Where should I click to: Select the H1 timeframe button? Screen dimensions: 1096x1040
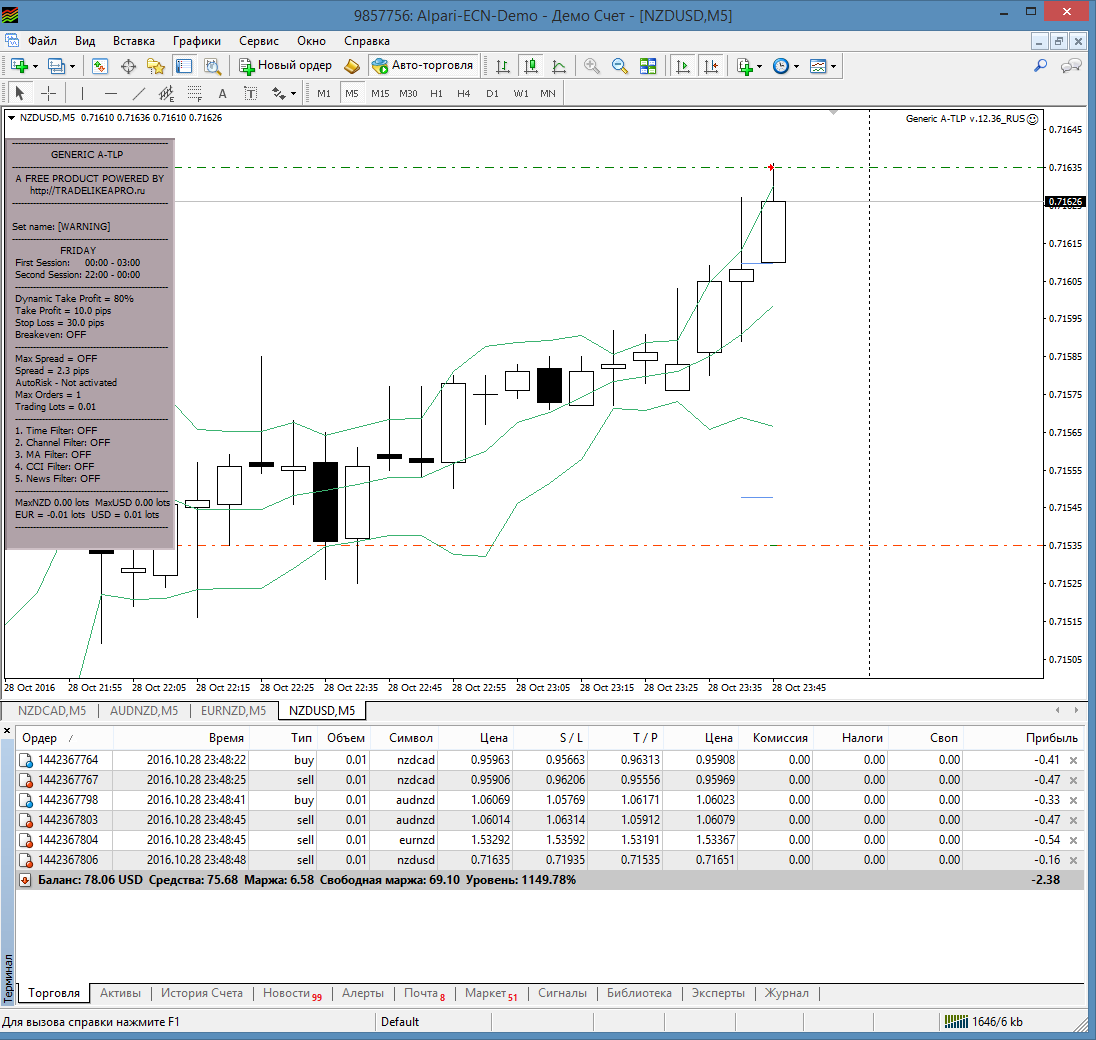(436, 93)
